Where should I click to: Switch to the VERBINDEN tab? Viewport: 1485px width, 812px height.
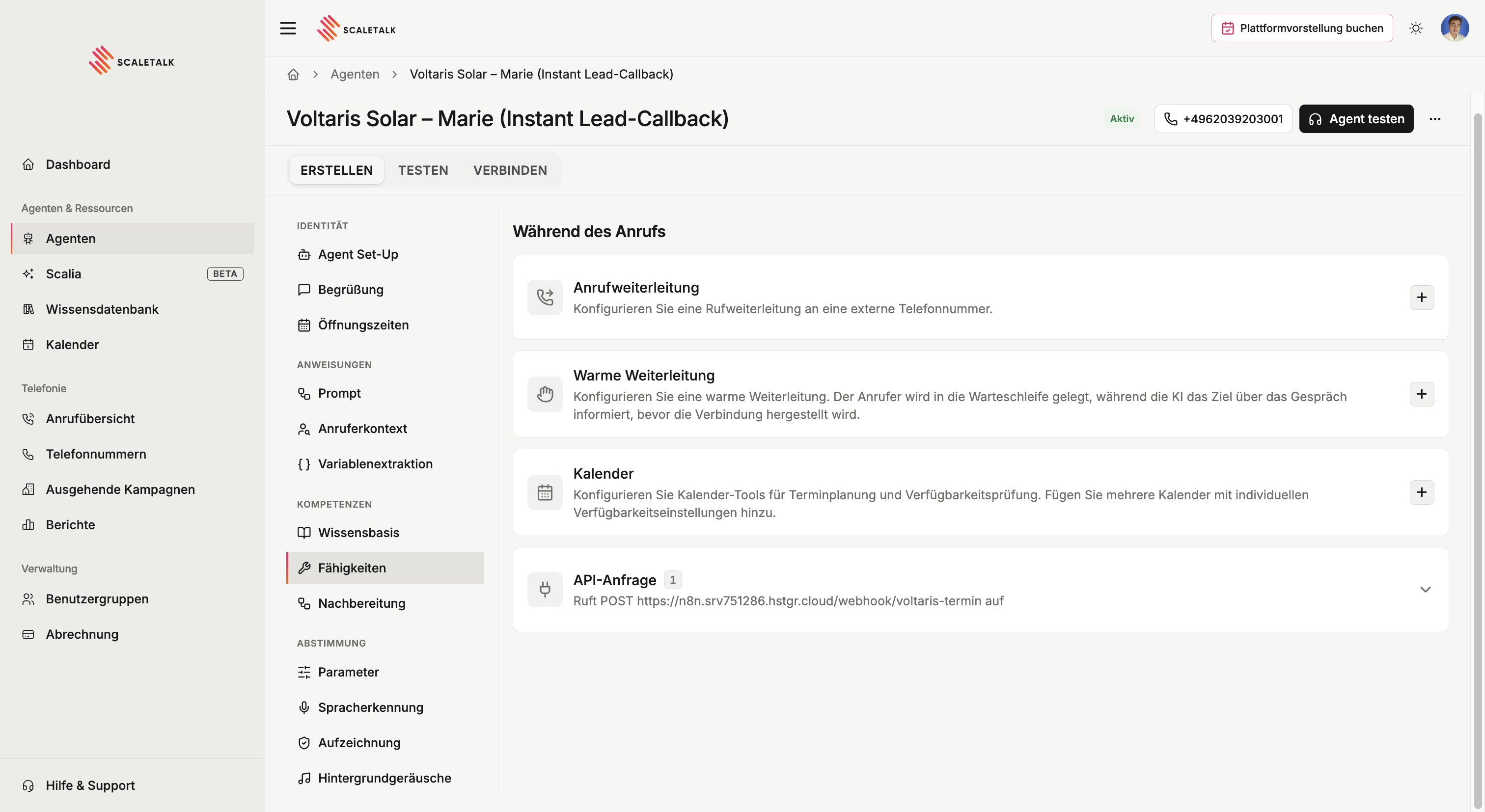[x=510, y=170]
